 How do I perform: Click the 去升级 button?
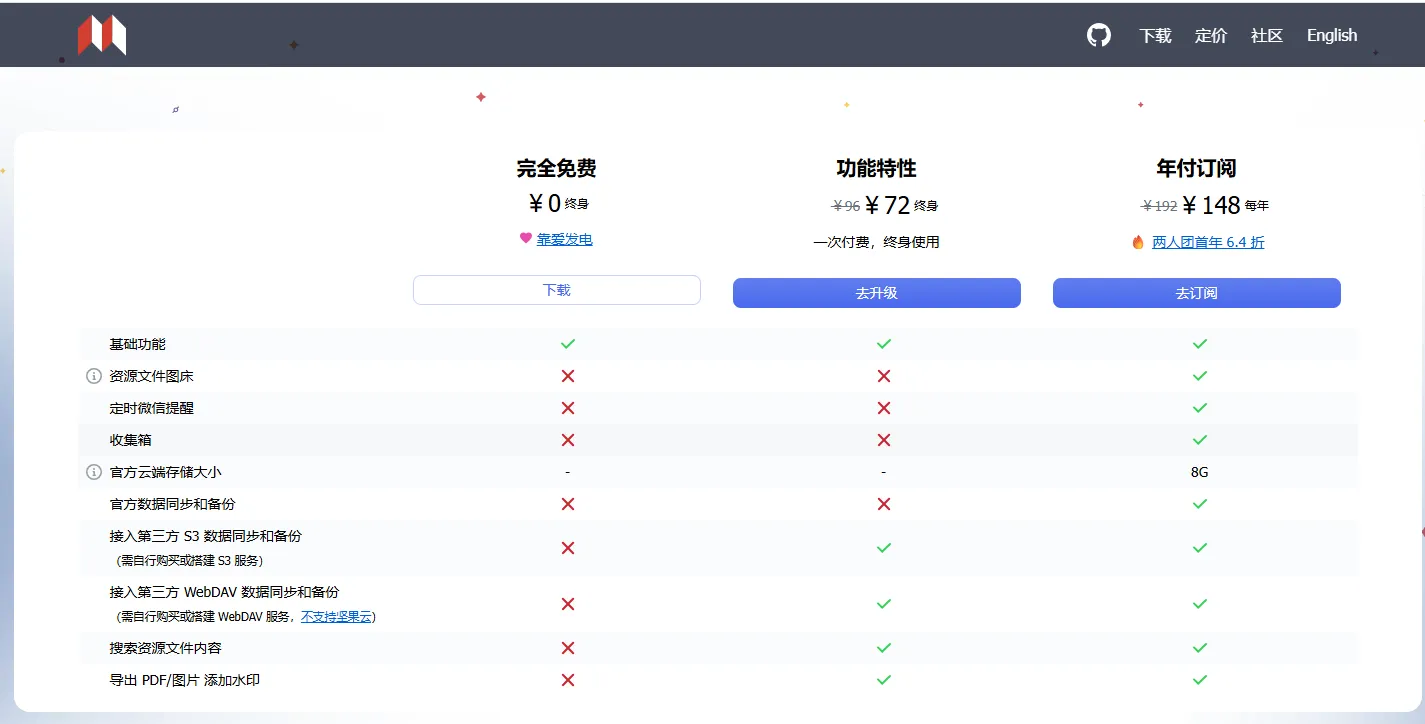[877, 293]
